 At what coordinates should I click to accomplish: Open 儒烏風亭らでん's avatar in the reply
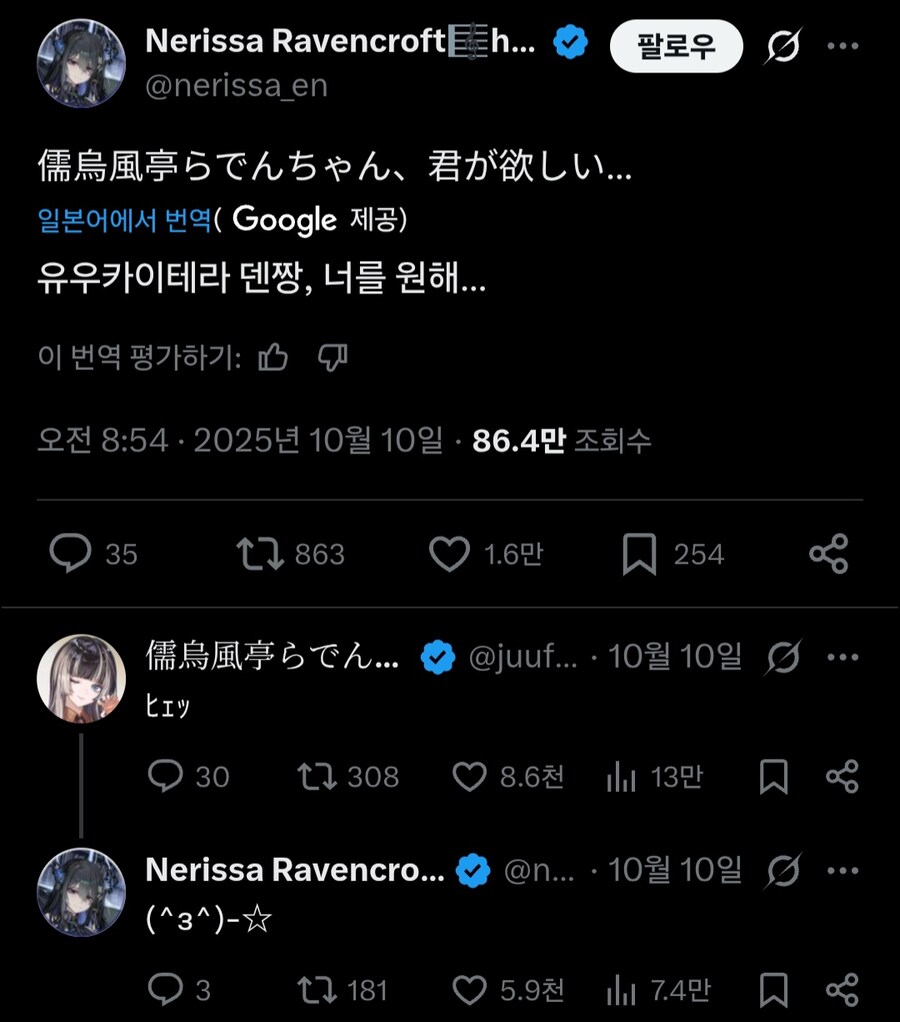point(81,678)
